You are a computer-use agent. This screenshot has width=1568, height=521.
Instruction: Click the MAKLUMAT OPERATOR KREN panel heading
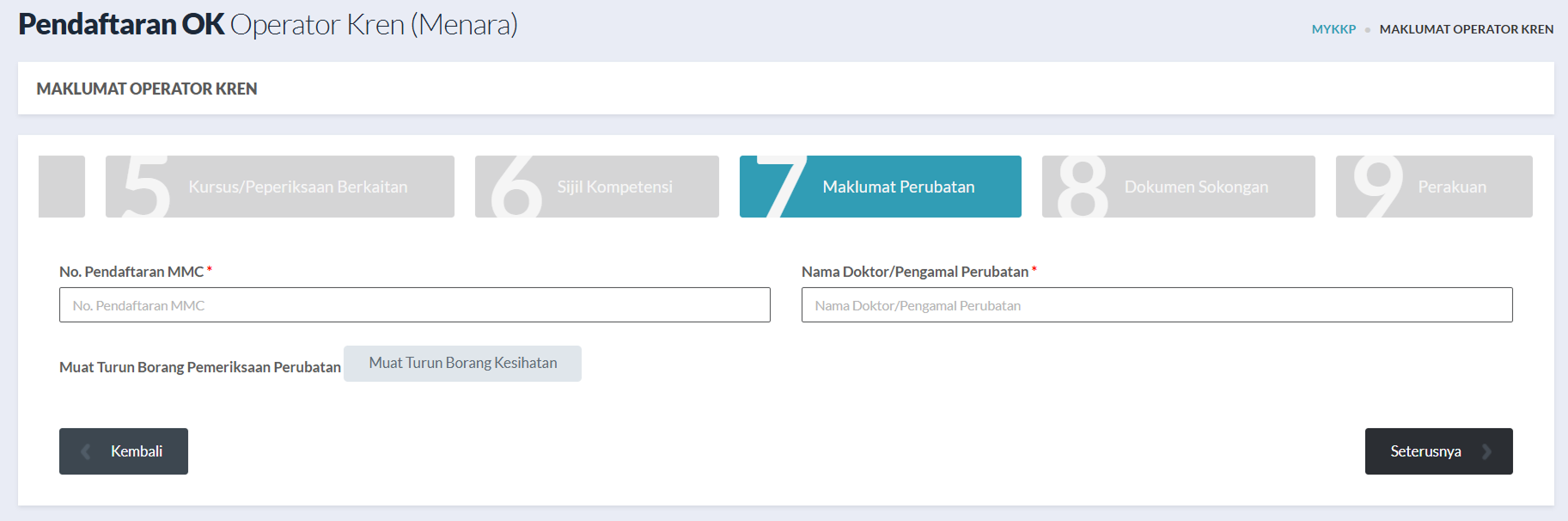(147, 89)
